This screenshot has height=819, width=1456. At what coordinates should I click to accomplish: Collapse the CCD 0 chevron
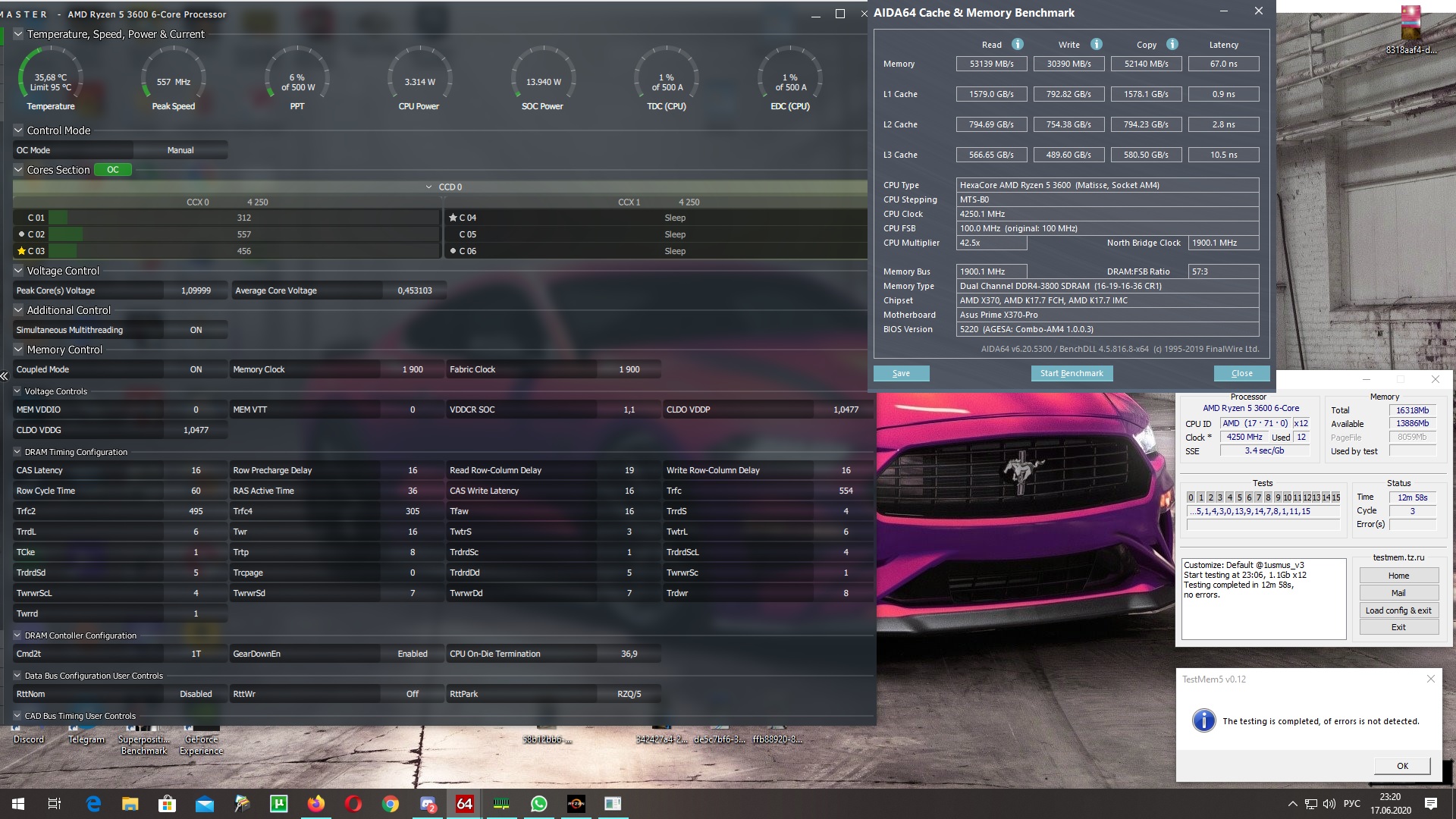pos(428,187)
